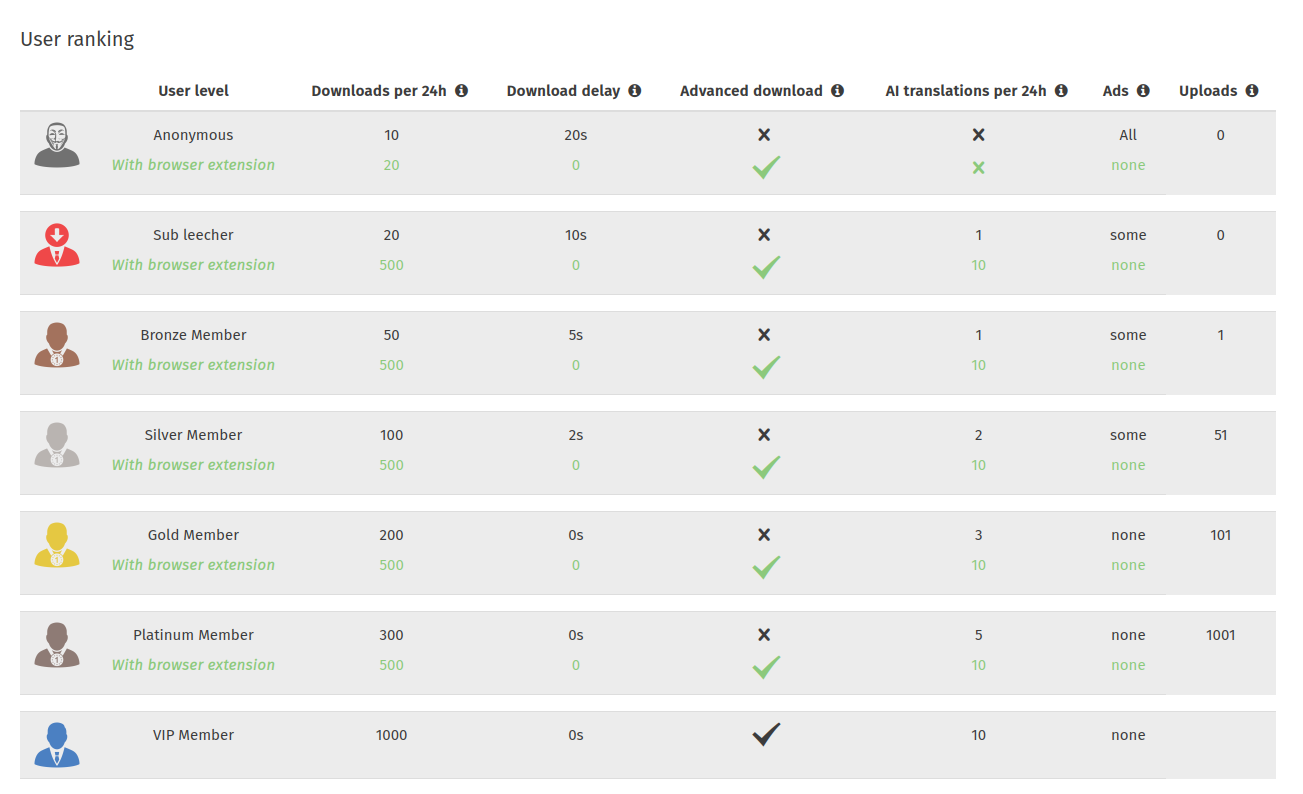Open the Advanced download info icon

tap(837, 90)
